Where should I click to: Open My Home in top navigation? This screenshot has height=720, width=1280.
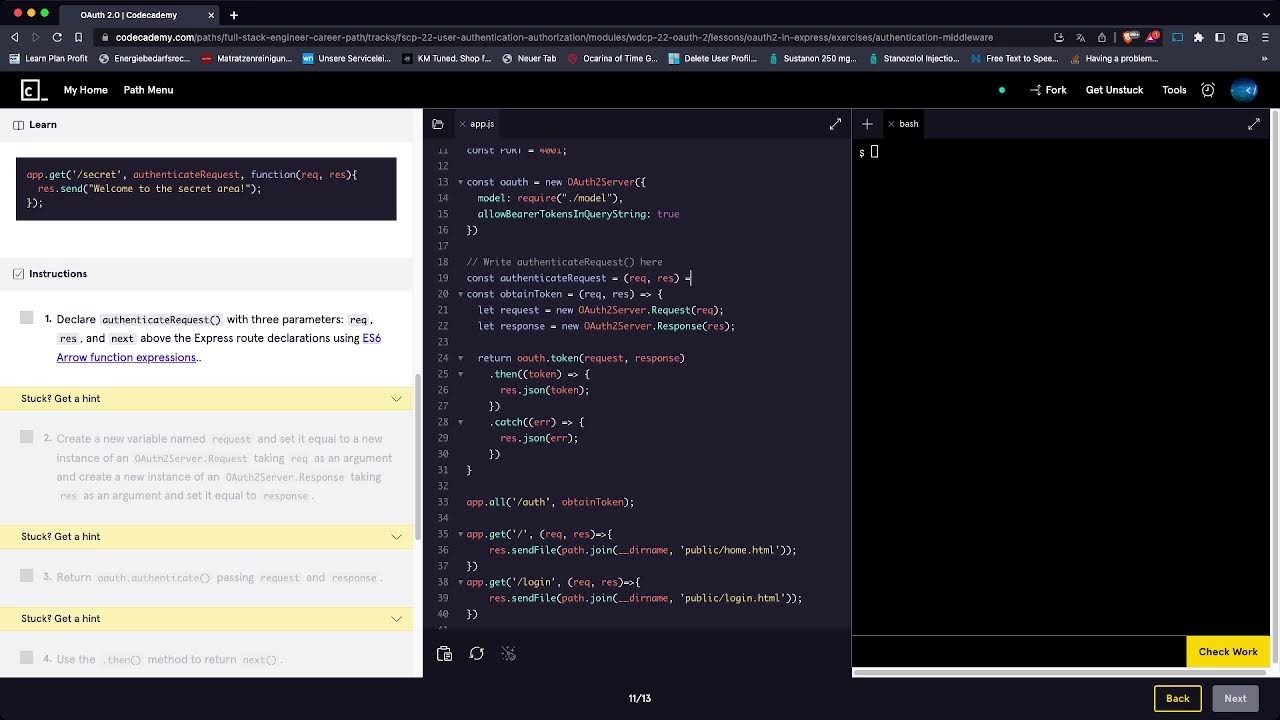coord(86,90)
